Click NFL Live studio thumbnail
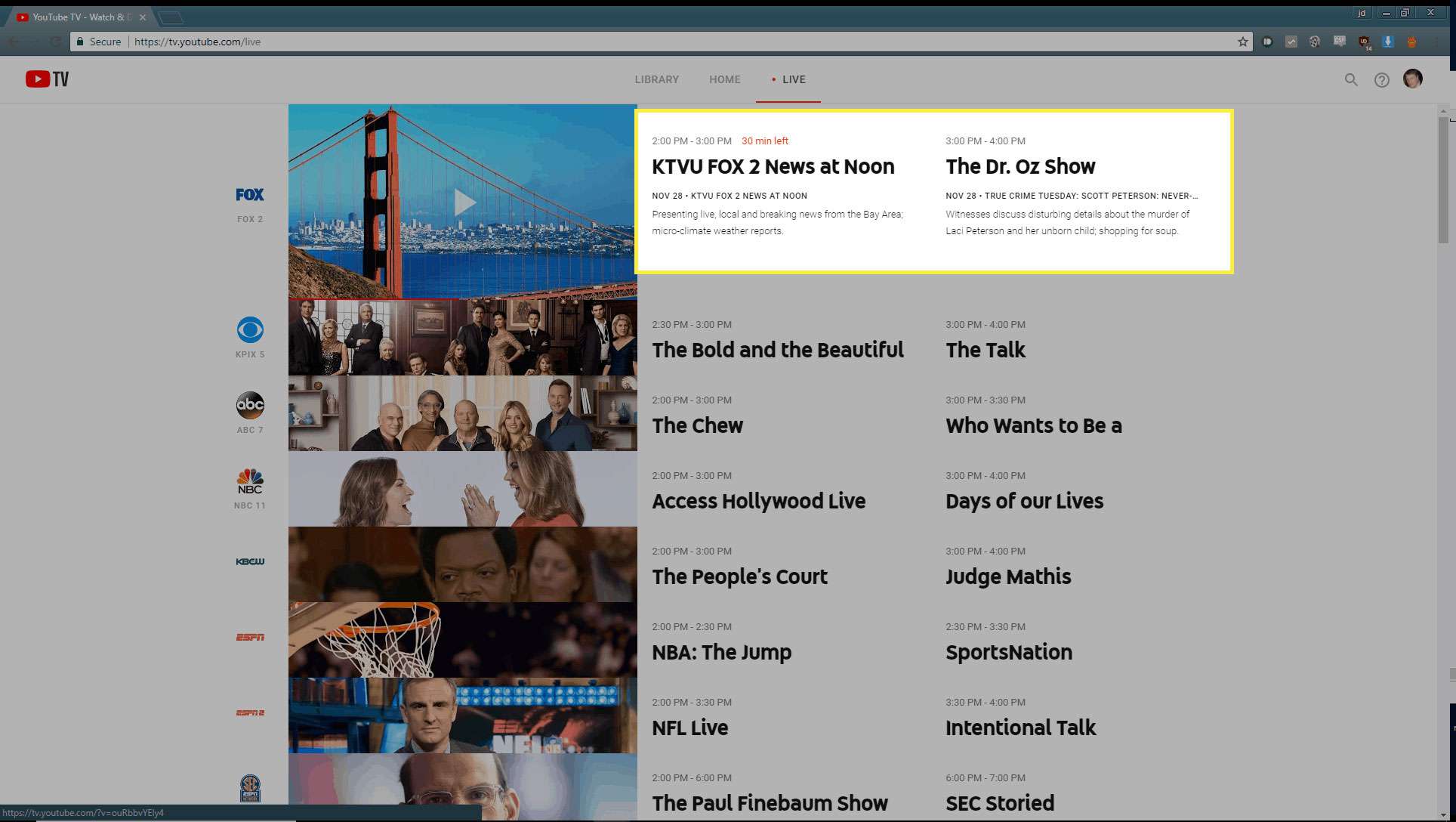The image size is (1456, 822). pyautogui.click(x=463, y=715)
